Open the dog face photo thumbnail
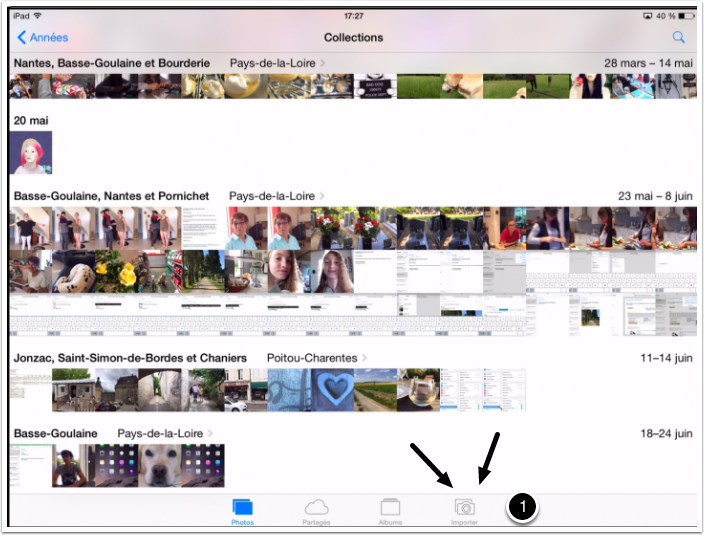Image resolution: width=704 pixels, height=535 pixels. 160,466
